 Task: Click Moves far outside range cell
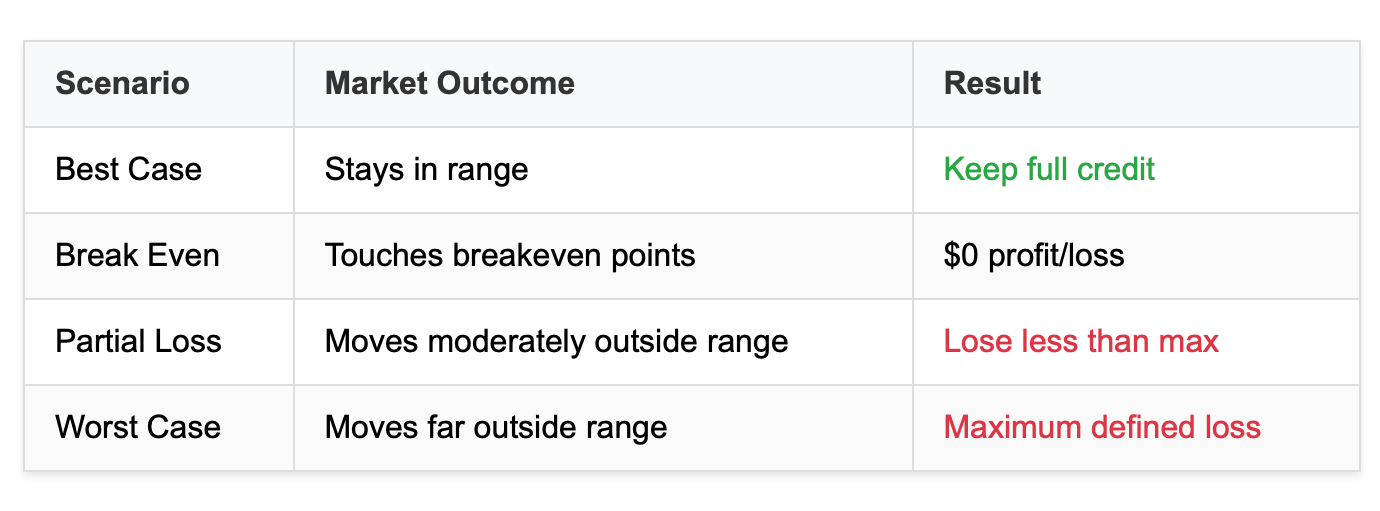[x=603, y=428]
